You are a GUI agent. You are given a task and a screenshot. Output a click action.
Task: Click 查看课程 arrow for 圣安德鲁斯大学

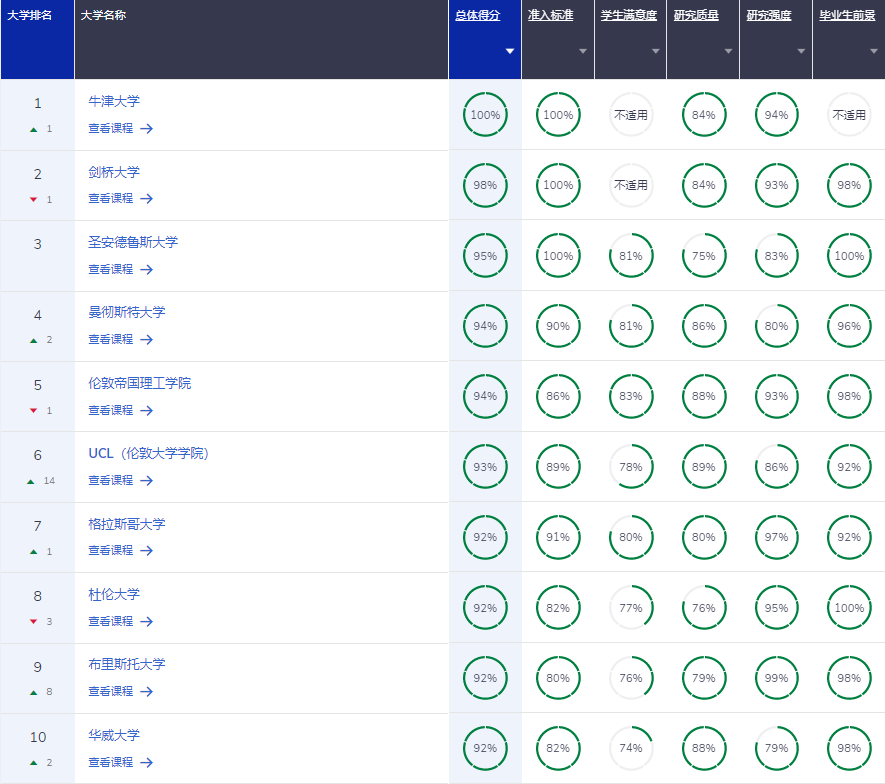click(147, 270)
